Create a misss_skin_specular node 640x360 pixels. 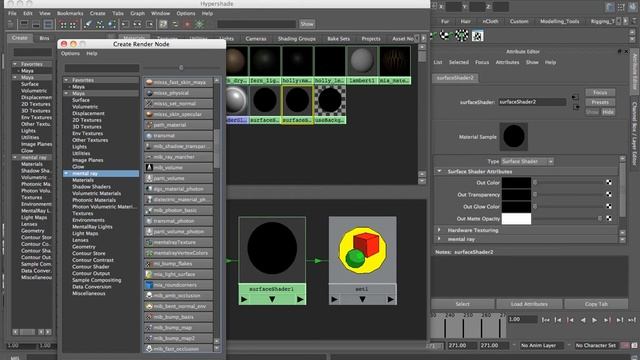point(178,114)
